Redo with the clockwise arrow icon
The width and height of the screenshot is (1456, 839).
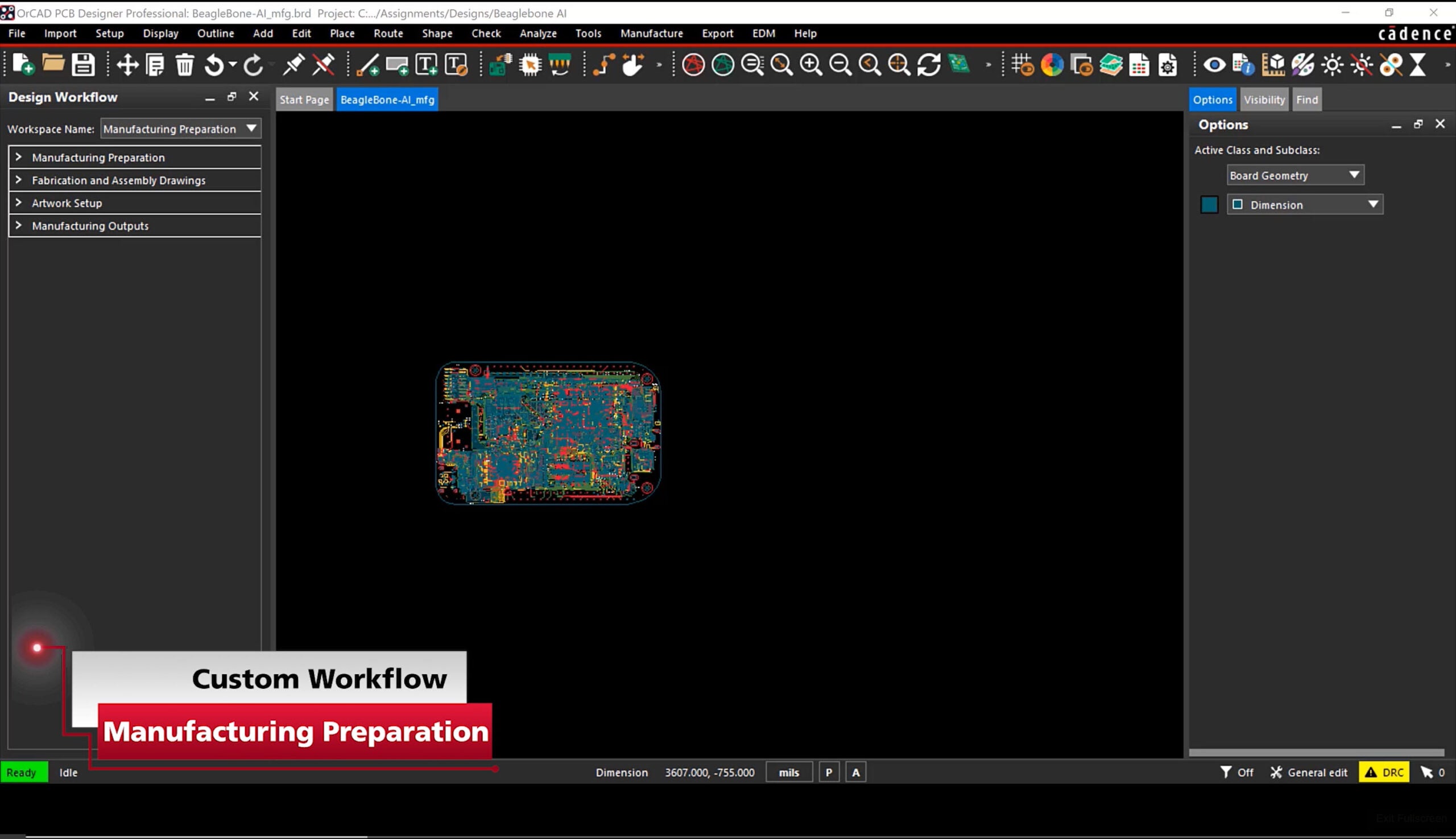(x=253, y=65)
